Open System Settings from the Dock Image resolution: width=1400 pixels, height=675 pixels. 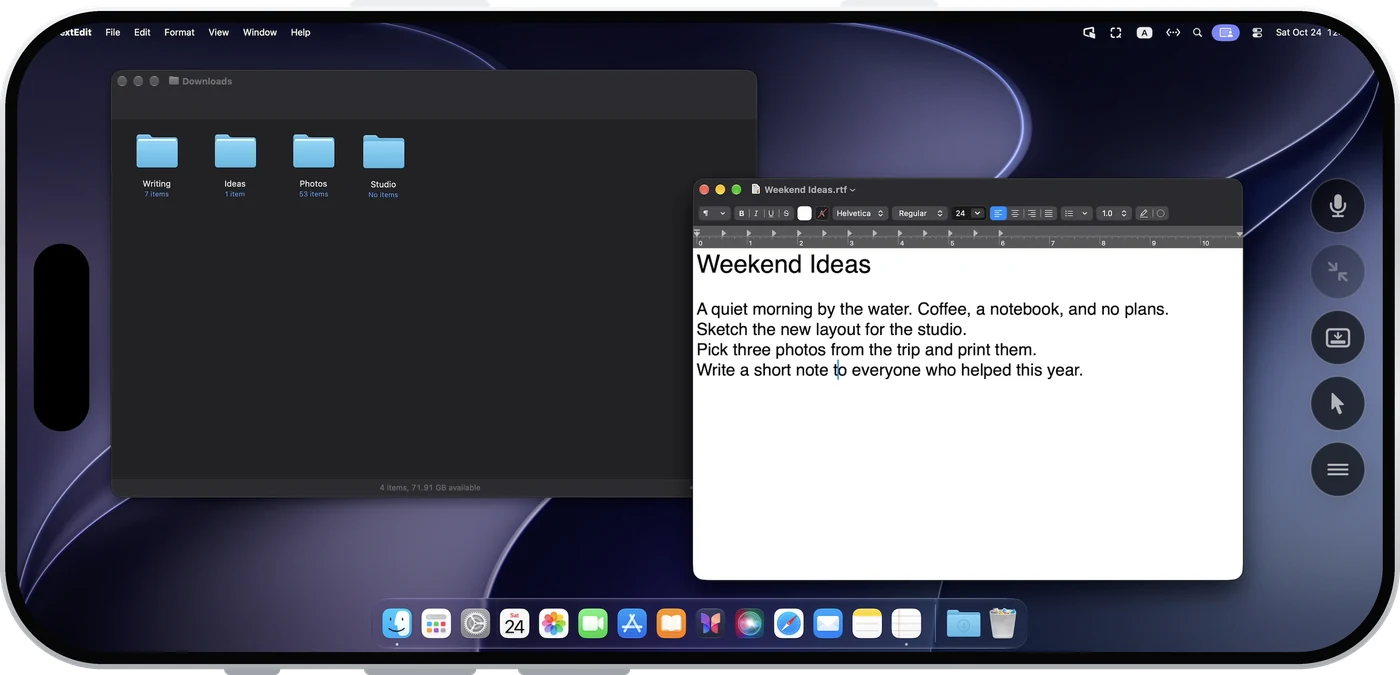tap(475, 624)
